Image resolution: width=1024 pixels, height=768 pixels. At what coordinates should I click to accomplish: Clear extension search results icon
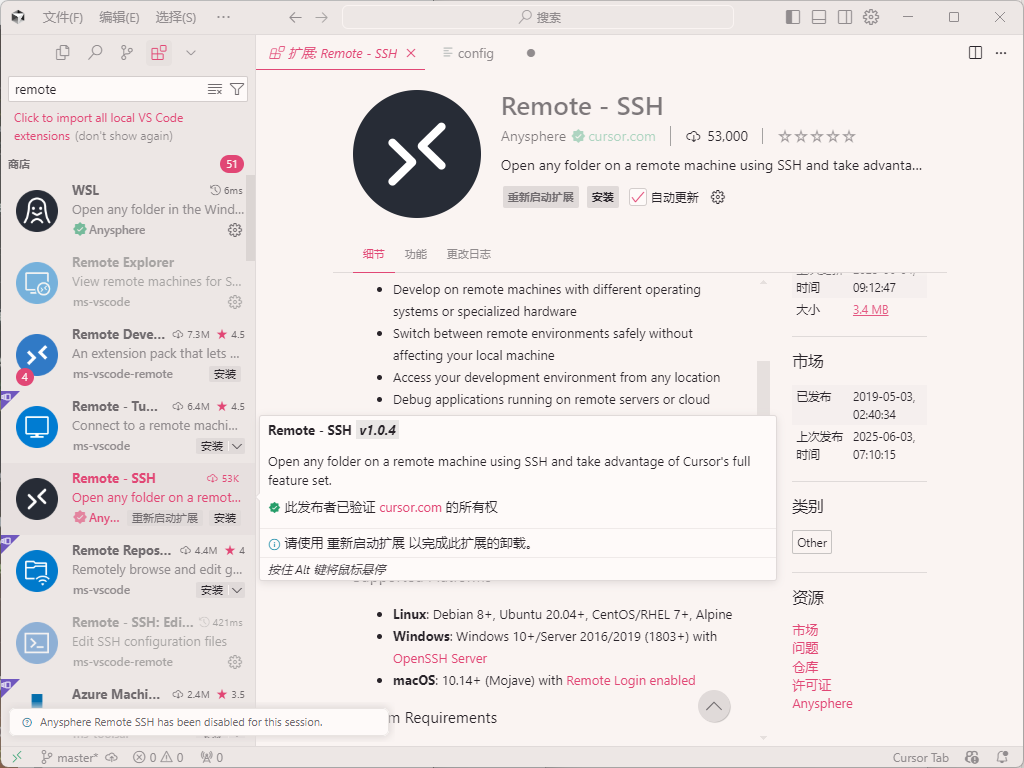(215, 89)
